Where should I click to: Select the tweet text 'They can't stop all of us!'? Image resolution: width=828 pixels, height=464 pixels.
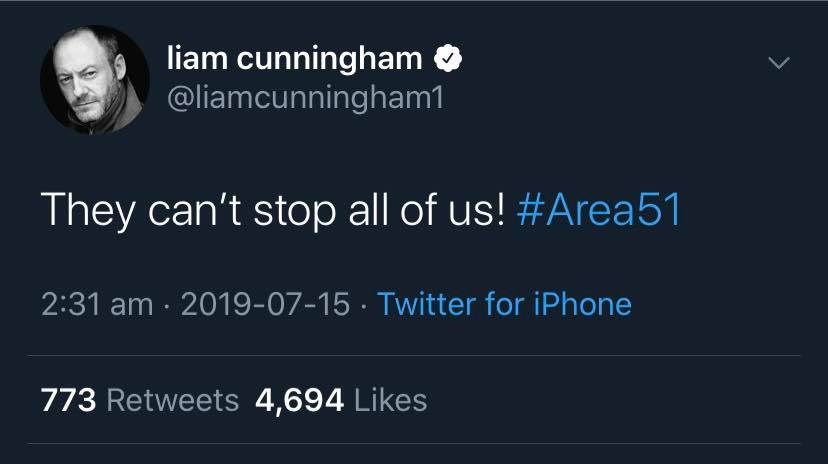coord(273,211)
